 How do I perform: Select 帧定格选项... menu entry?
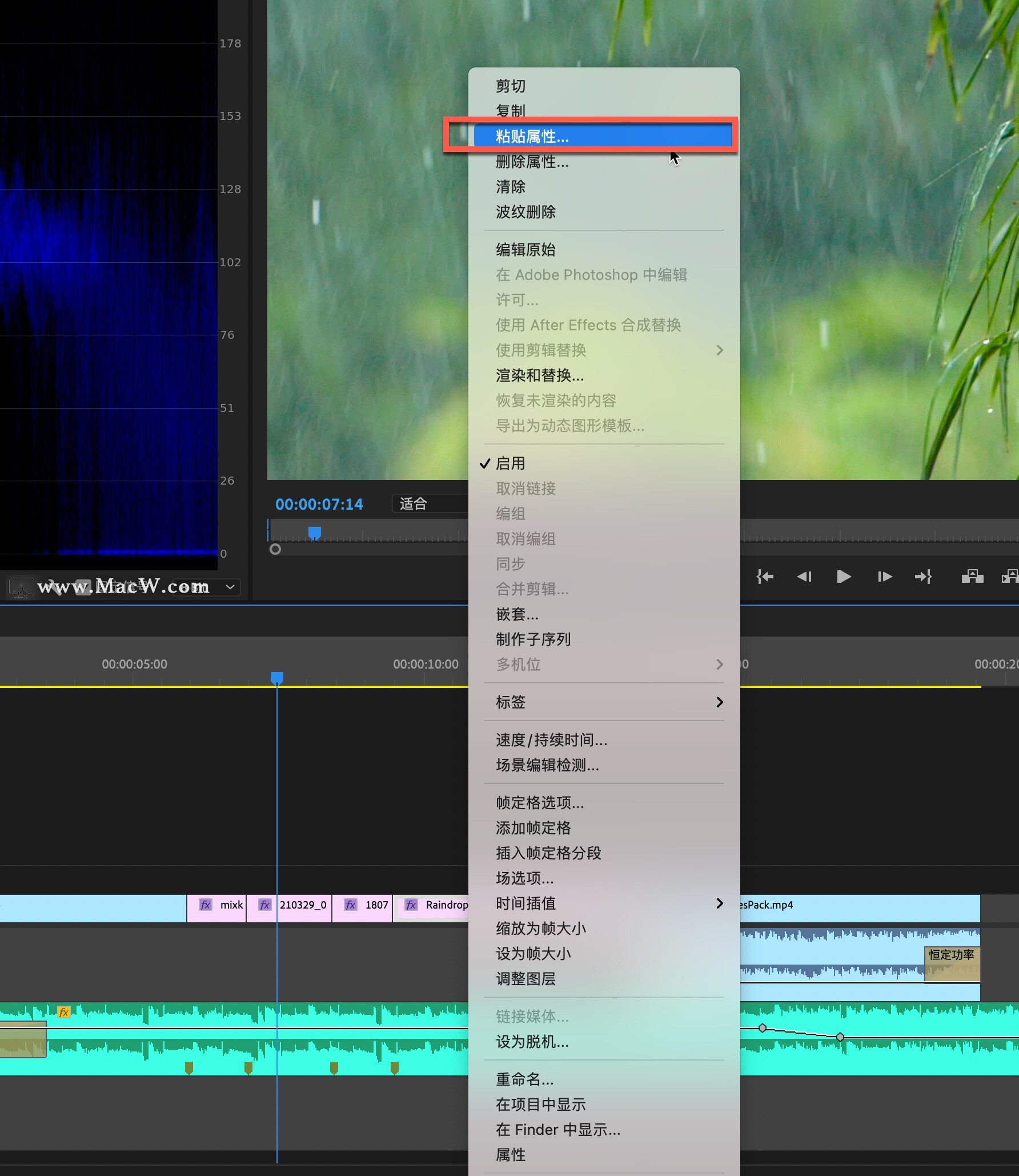pyautogui.click(x=604, y=803)
